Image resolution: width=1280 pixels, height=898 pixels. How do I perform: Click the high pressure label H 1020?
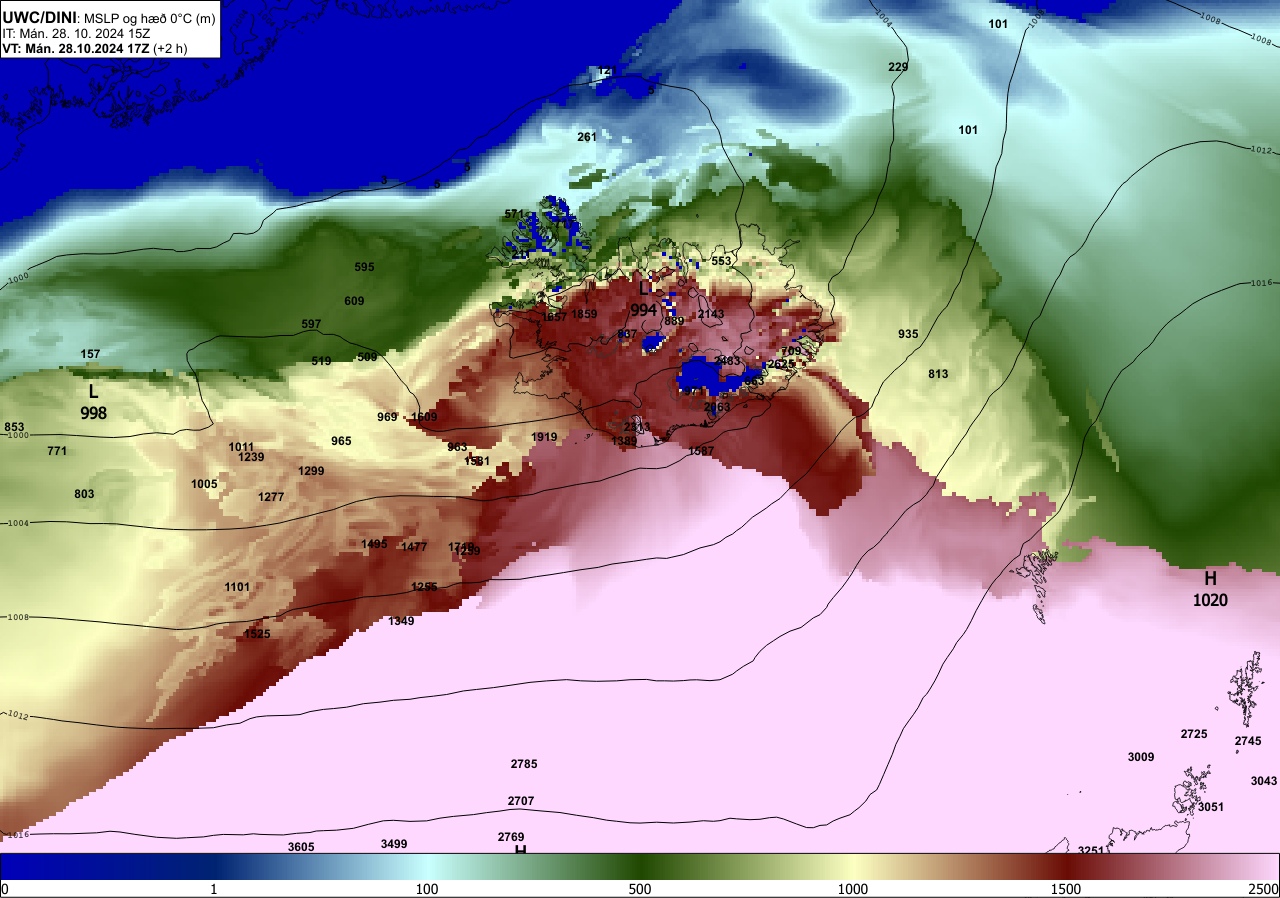pos(1210,589)
